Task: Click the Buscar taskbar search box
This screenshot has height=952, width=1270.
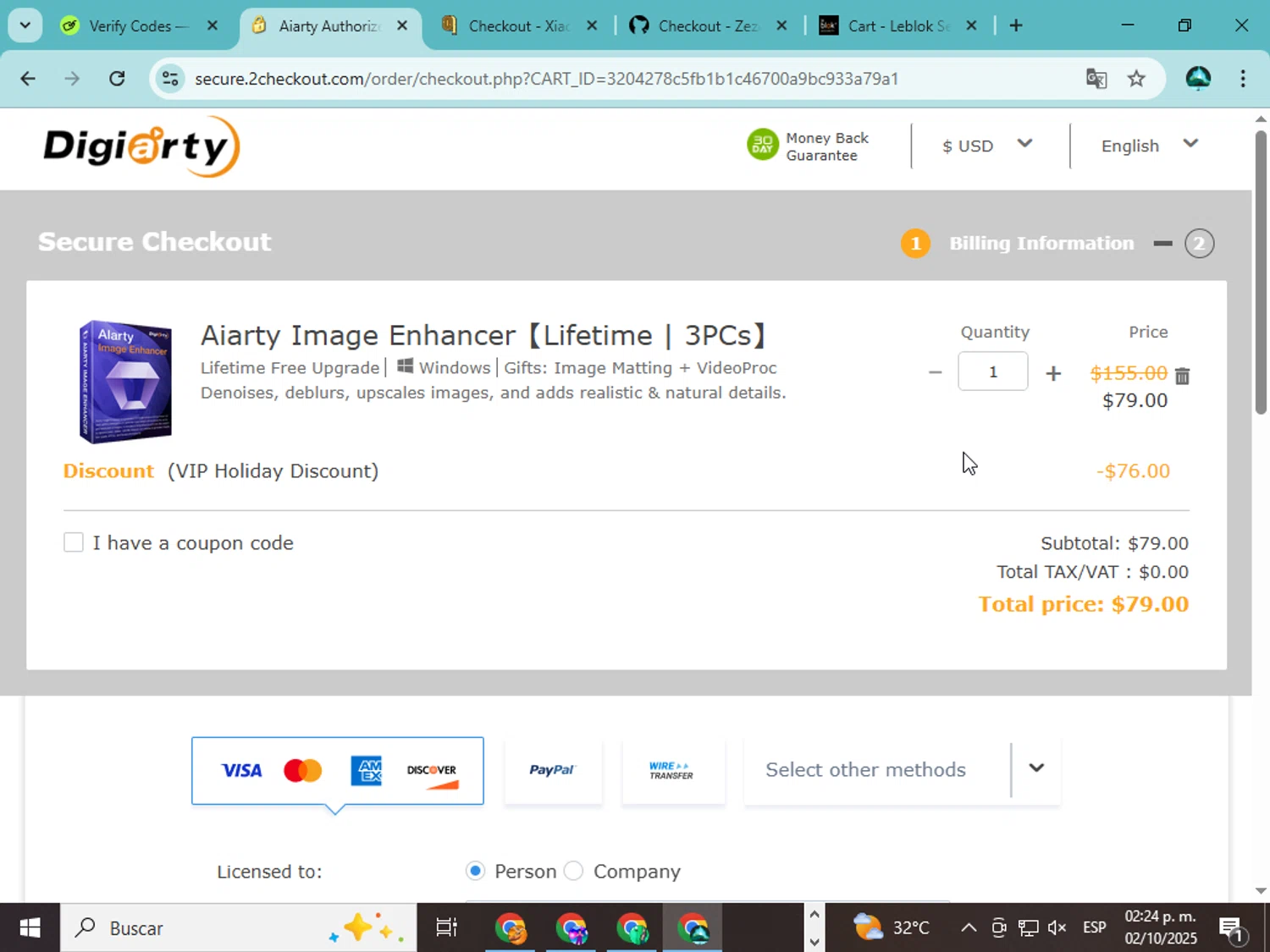Action: point(238,928)
